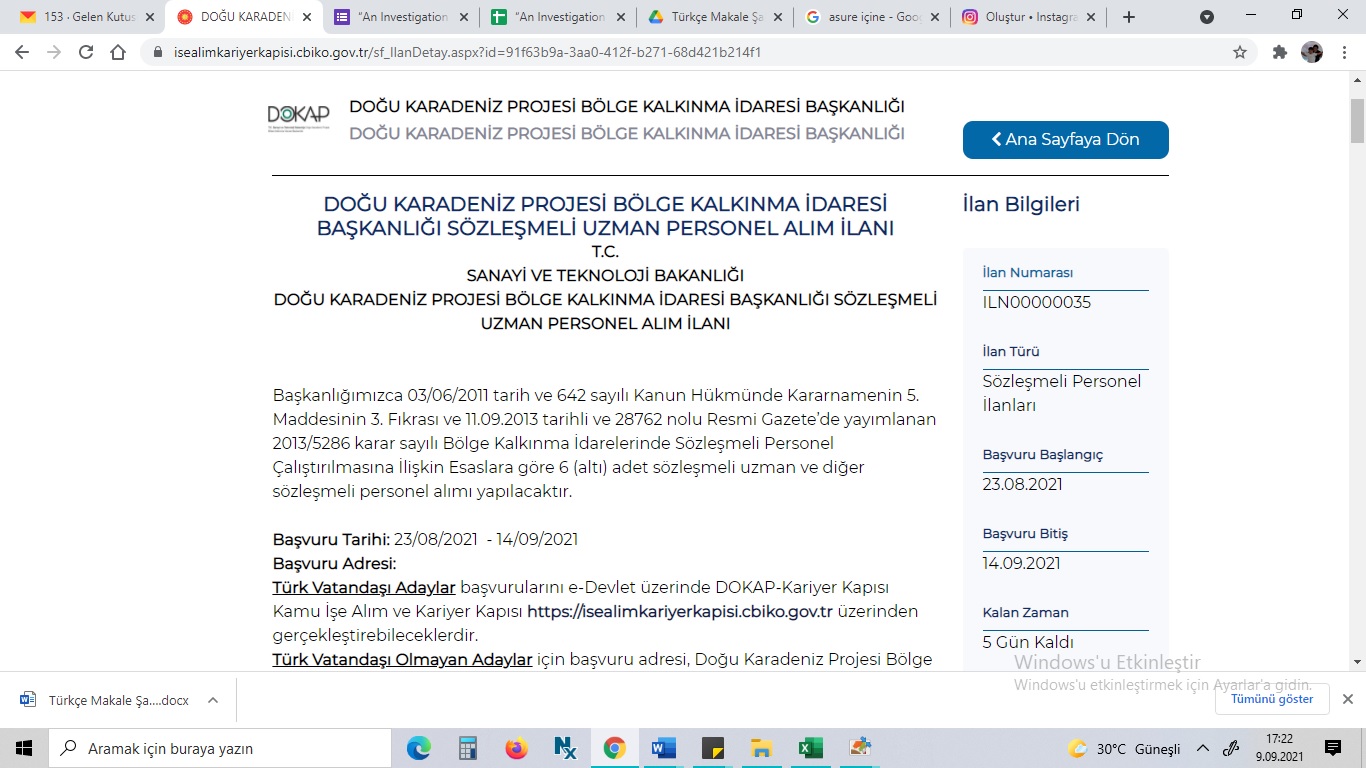
Task: Open the taskbar clock and date
Action: pos(1280,748)
